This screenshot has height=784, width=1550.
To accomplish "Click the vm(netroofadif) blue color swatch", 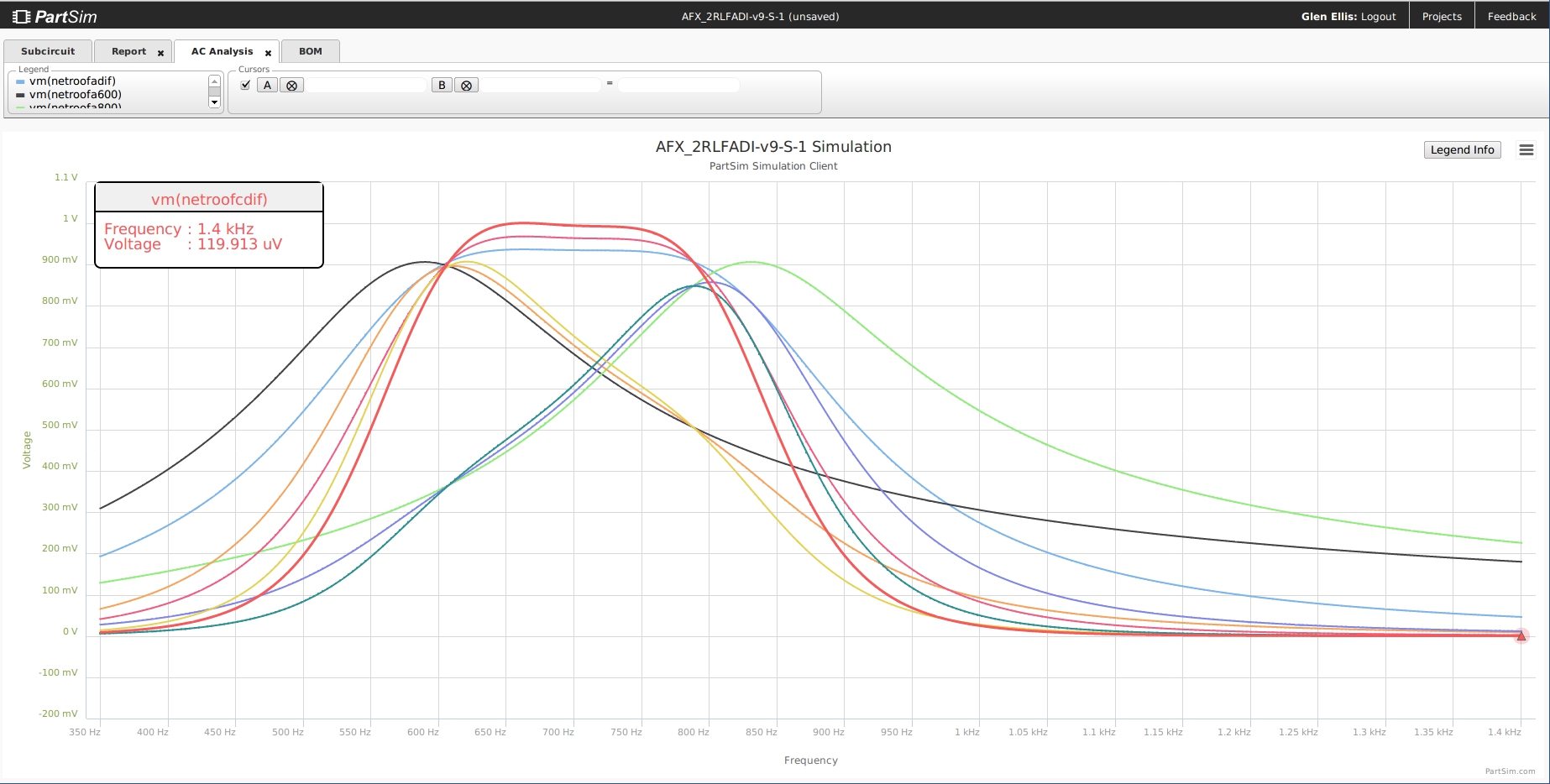I will 20,82.
